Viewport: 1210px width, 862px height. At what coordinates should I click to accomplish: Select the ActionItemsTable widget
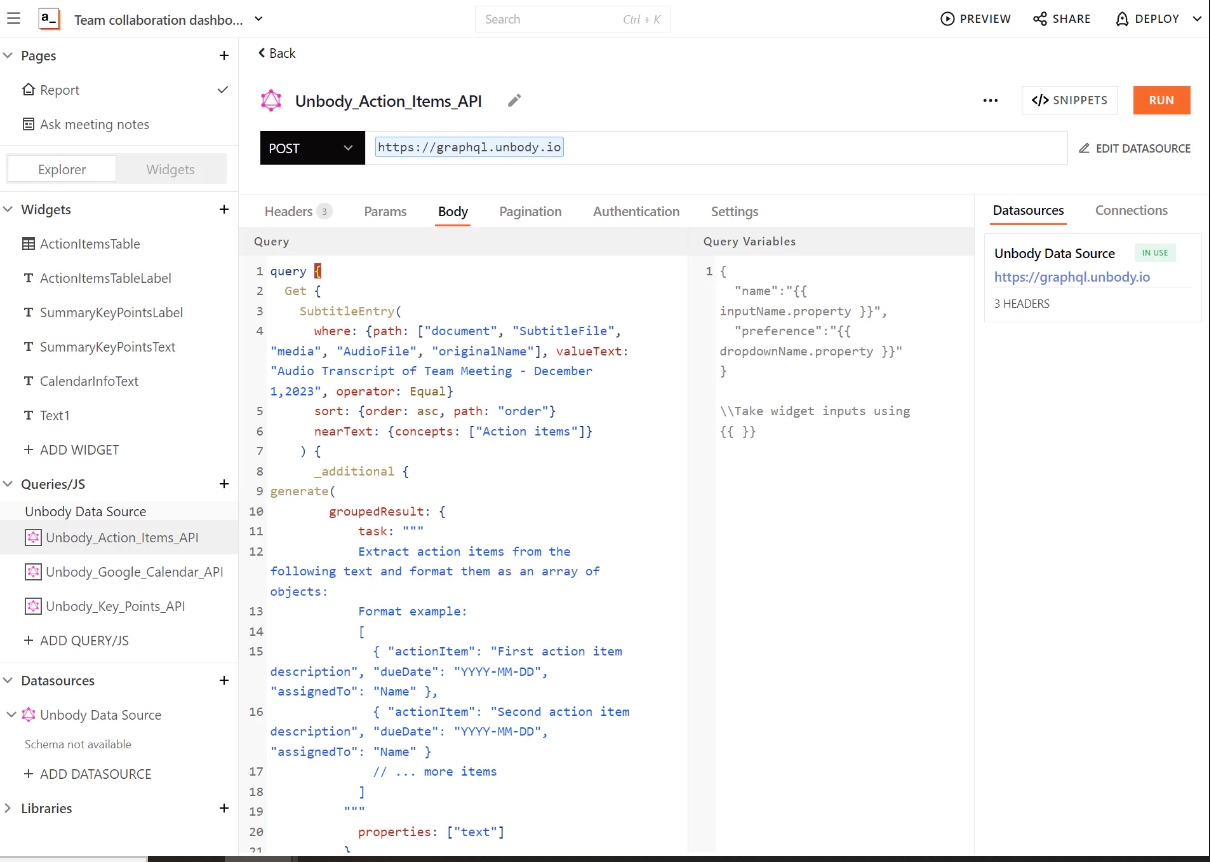tap(90, 244)
